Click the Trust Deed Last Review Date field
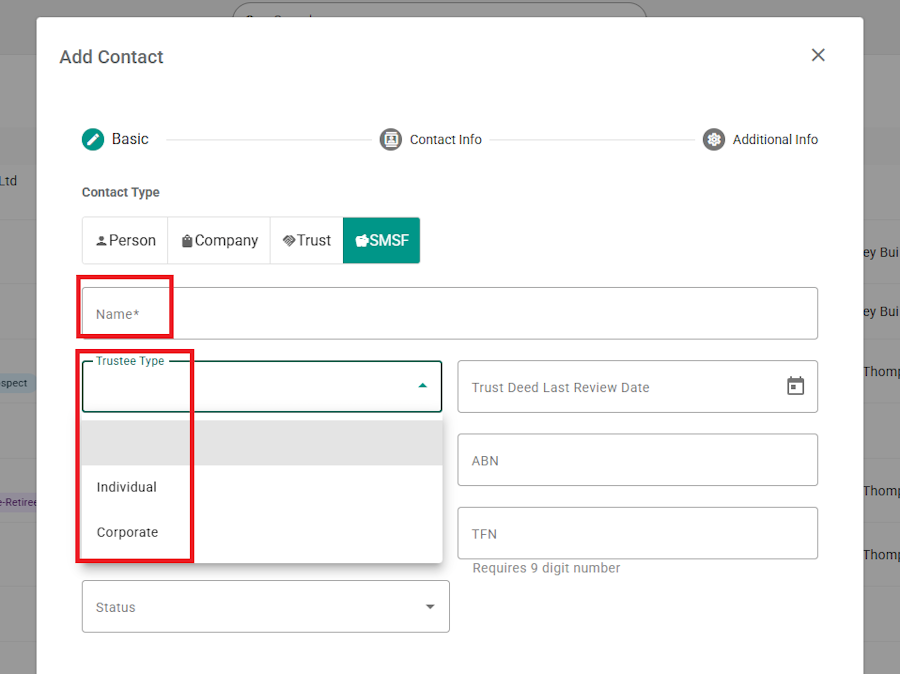This screenshot has width=900, height=674. [x=637, y=386]
